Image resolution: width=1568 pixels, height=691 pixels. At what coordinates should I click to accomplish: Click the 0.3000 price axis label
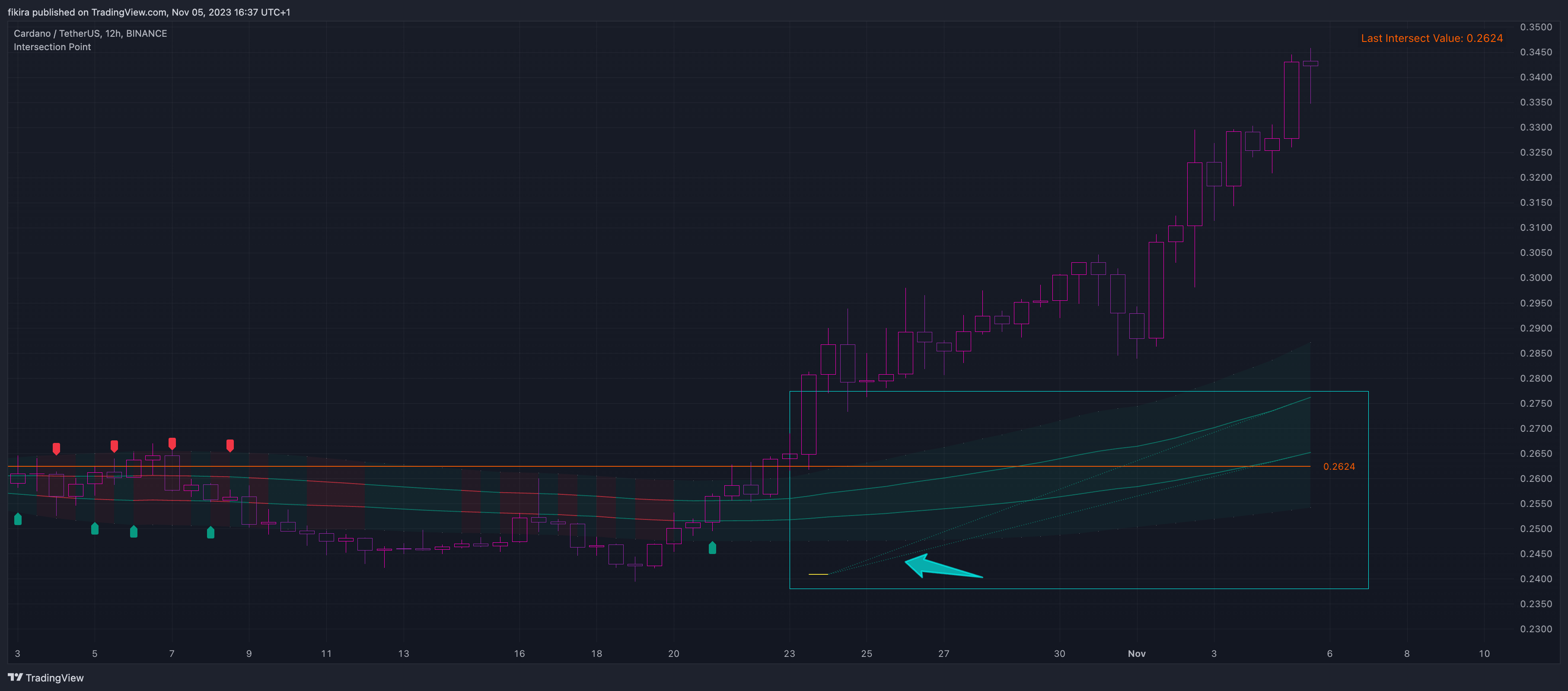[x=1536, y=277]
